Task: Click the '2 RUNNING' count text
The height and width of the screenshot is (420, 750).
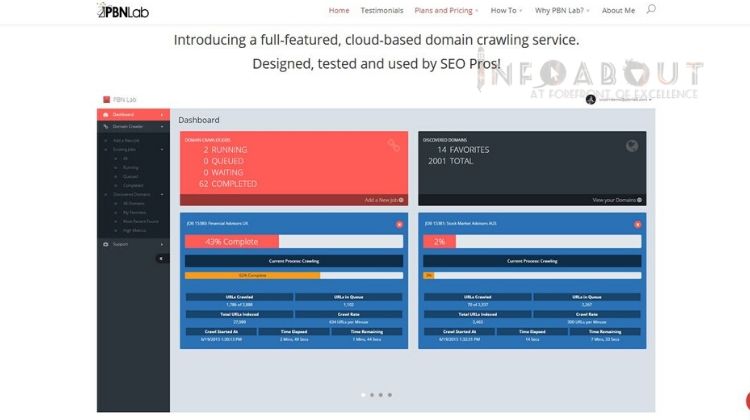Action: point(225,150)
